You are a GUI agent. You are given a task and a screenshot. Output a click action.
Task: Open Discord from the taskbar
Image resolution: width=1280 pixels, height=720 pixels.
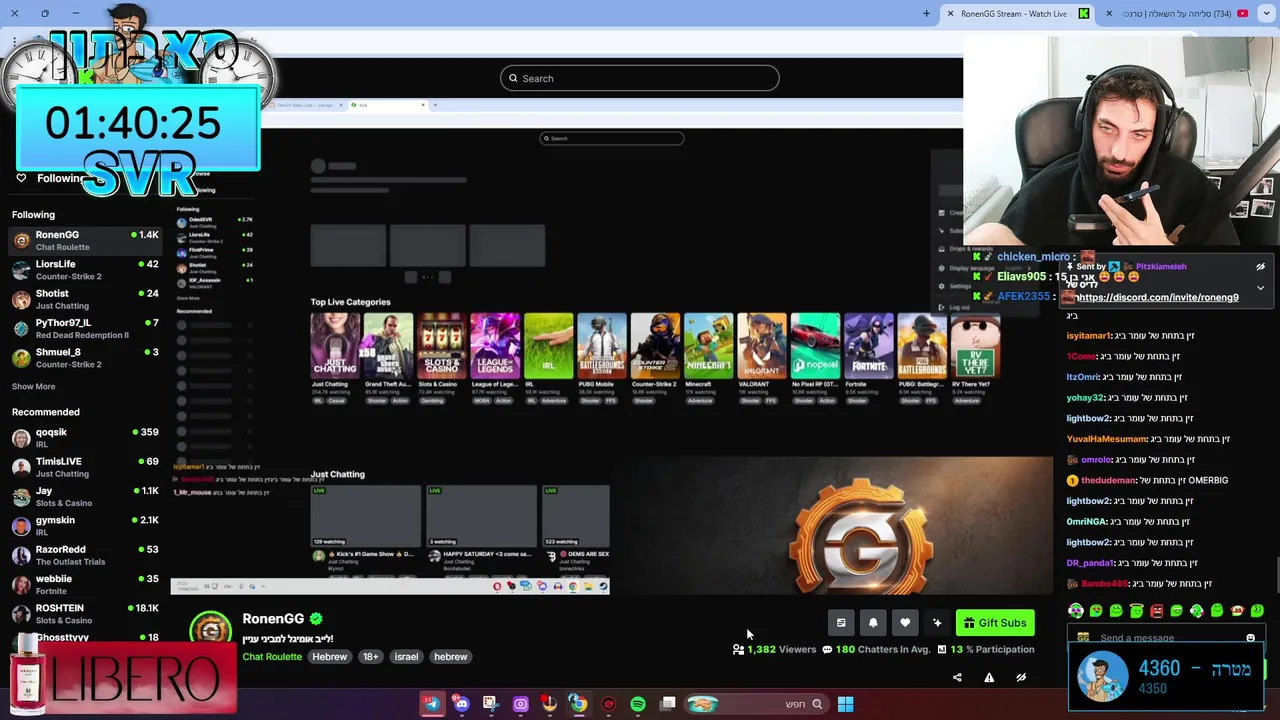coord(461,704)
